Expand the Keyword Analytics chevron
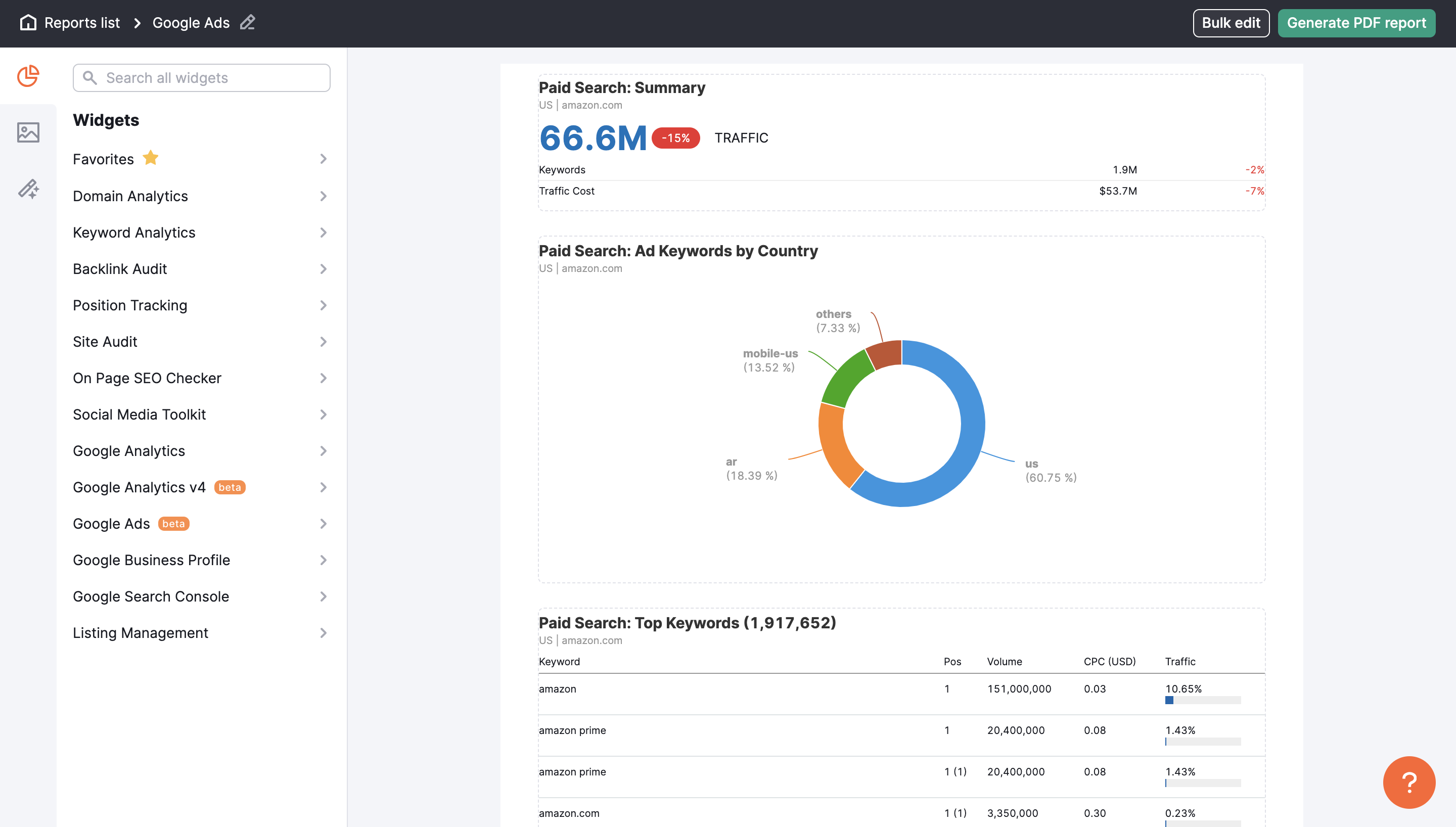Viewport: 1456px width, 827px height. pos(323,233)
